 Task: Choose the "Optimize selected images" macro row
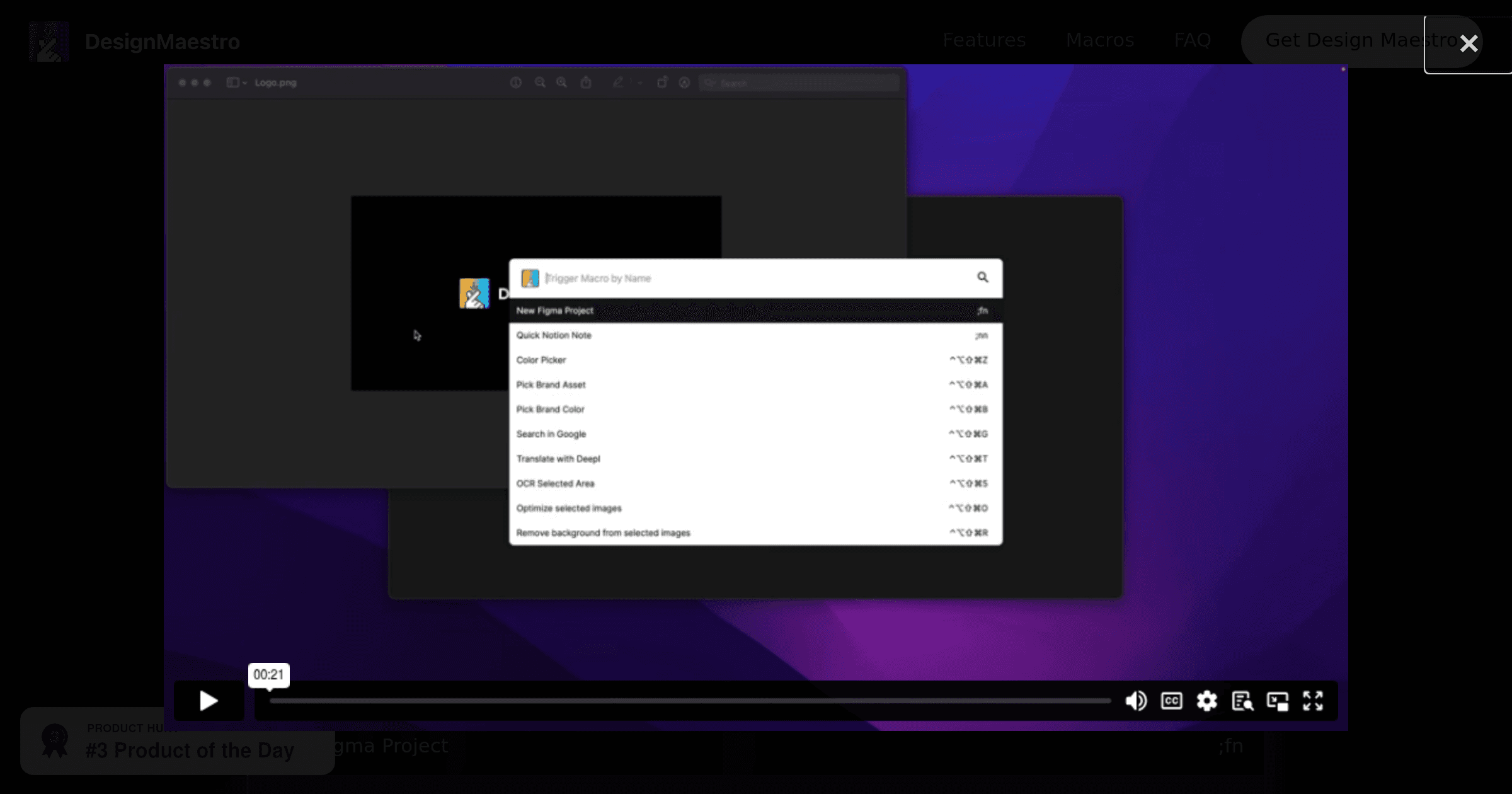[755, 508]
